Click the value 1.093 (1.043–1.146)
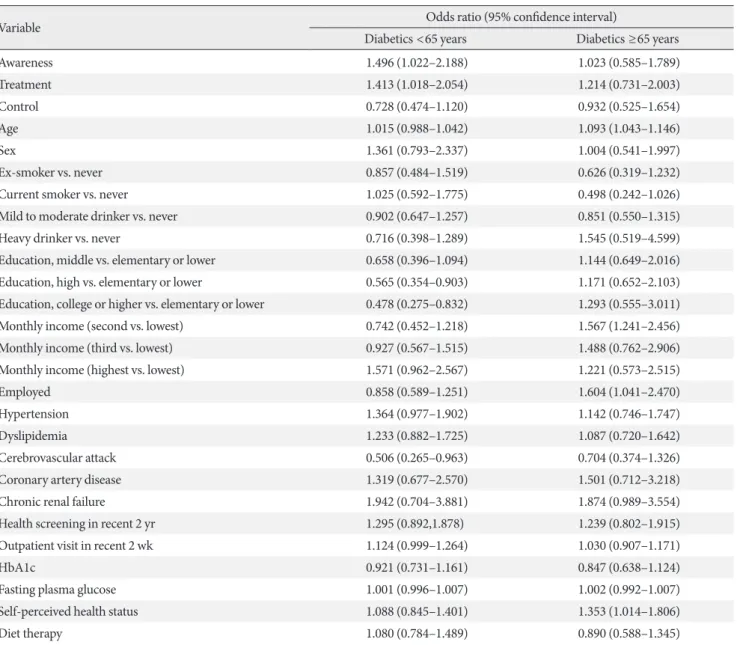 (x=629, y=128)
